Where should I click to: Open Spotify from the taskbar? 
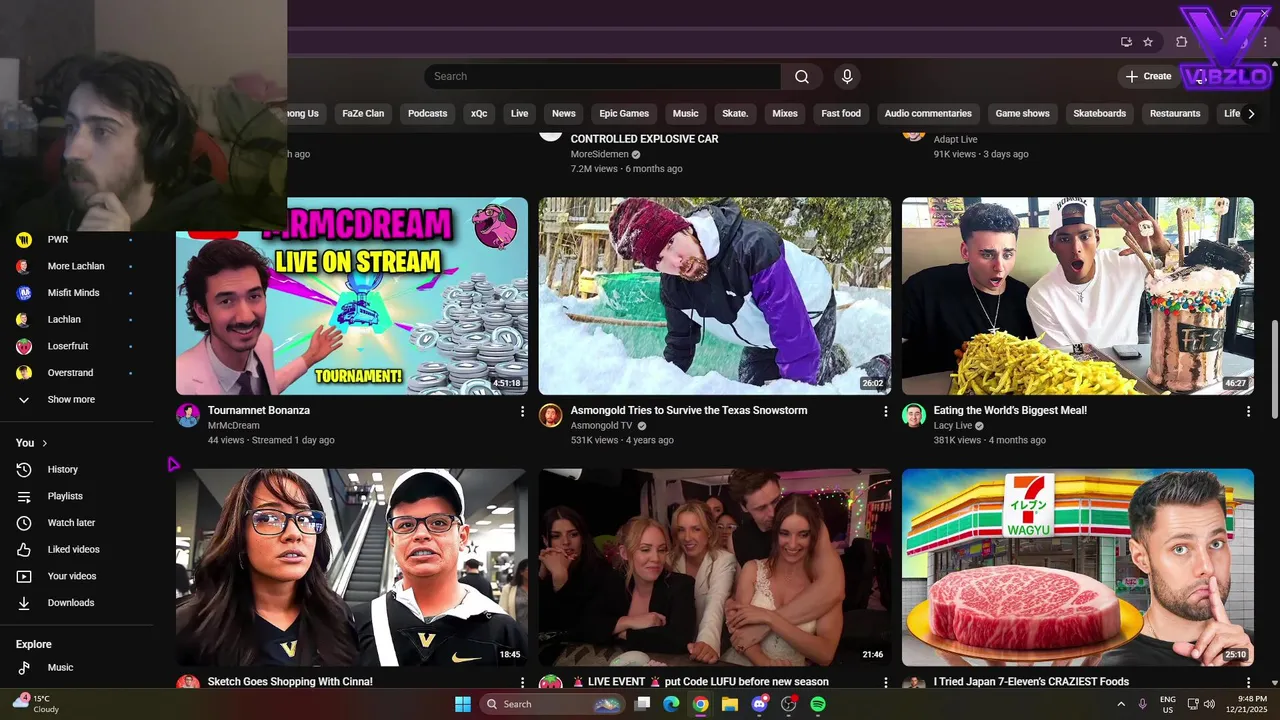[x=818, y=704]
